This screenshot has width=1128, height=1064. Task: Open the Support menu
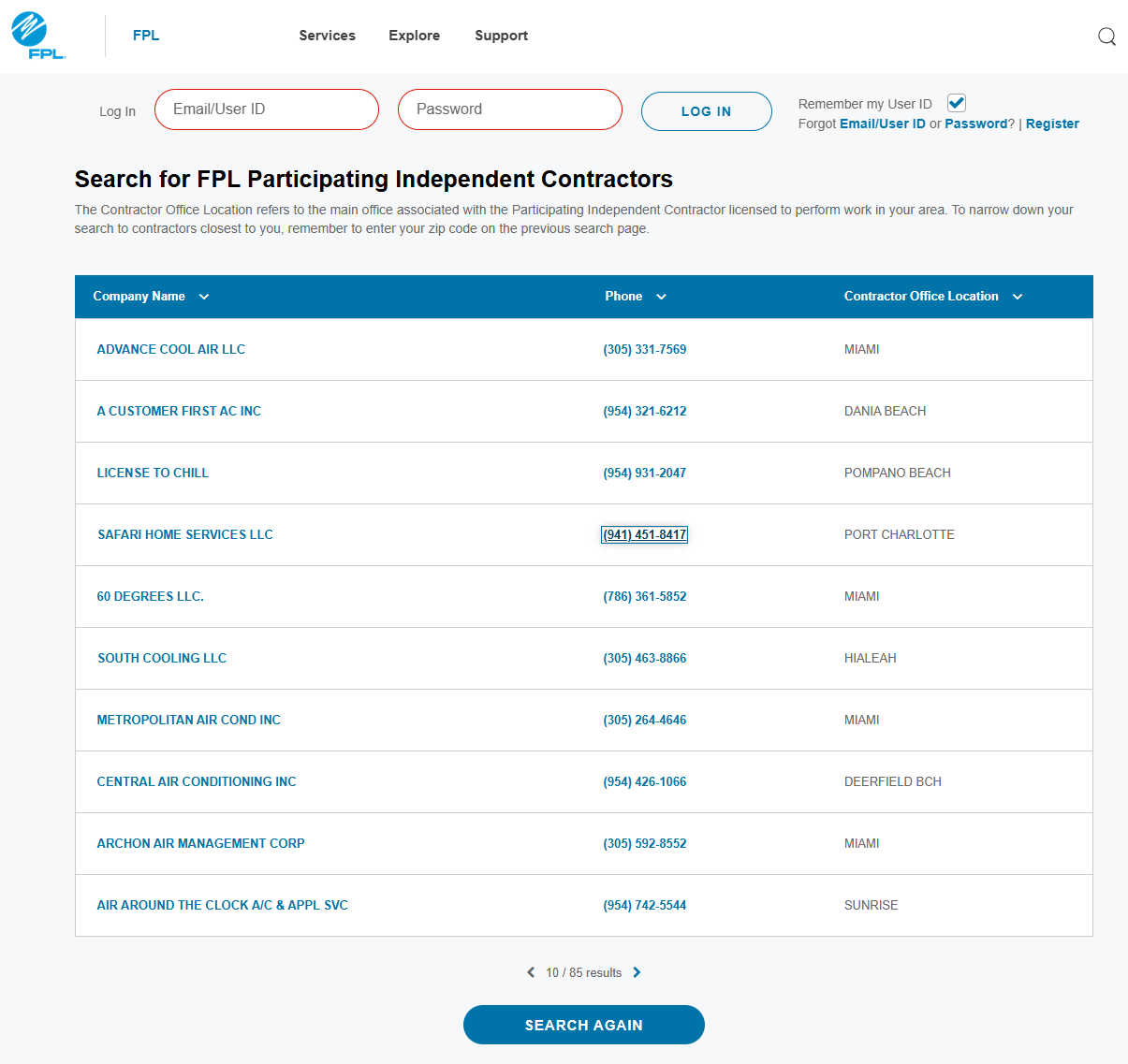(x=501, y=36)
